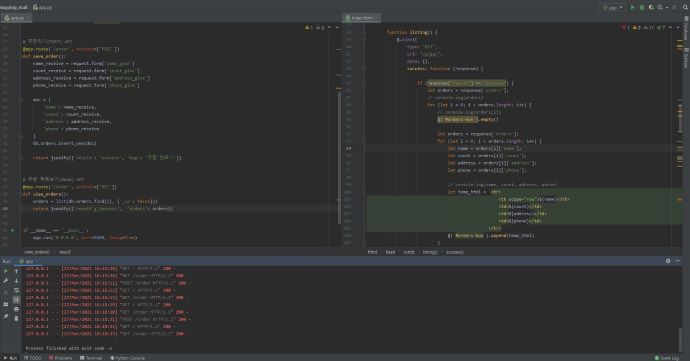Open the Python Console tool window

pyautogui.click(x=128, y=358)
